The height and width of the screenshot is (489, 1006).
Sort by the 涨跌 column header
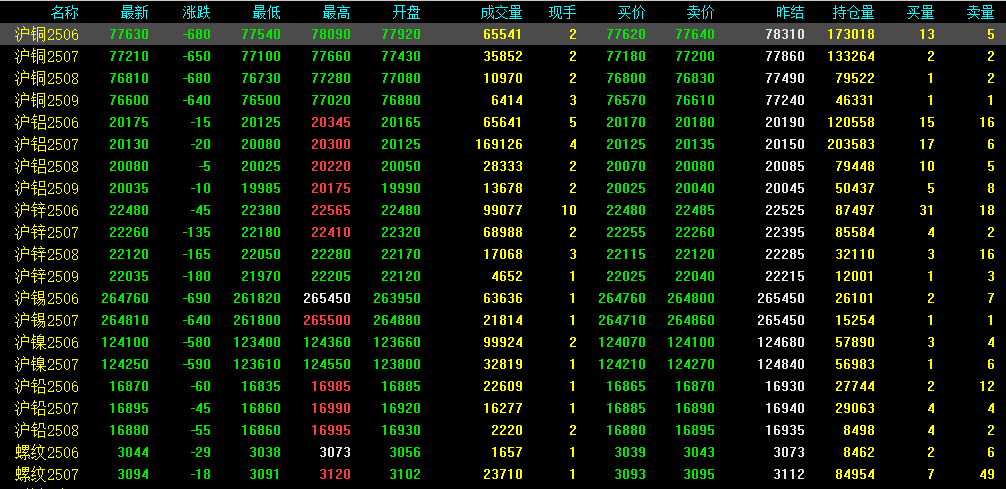coord(196,12)
